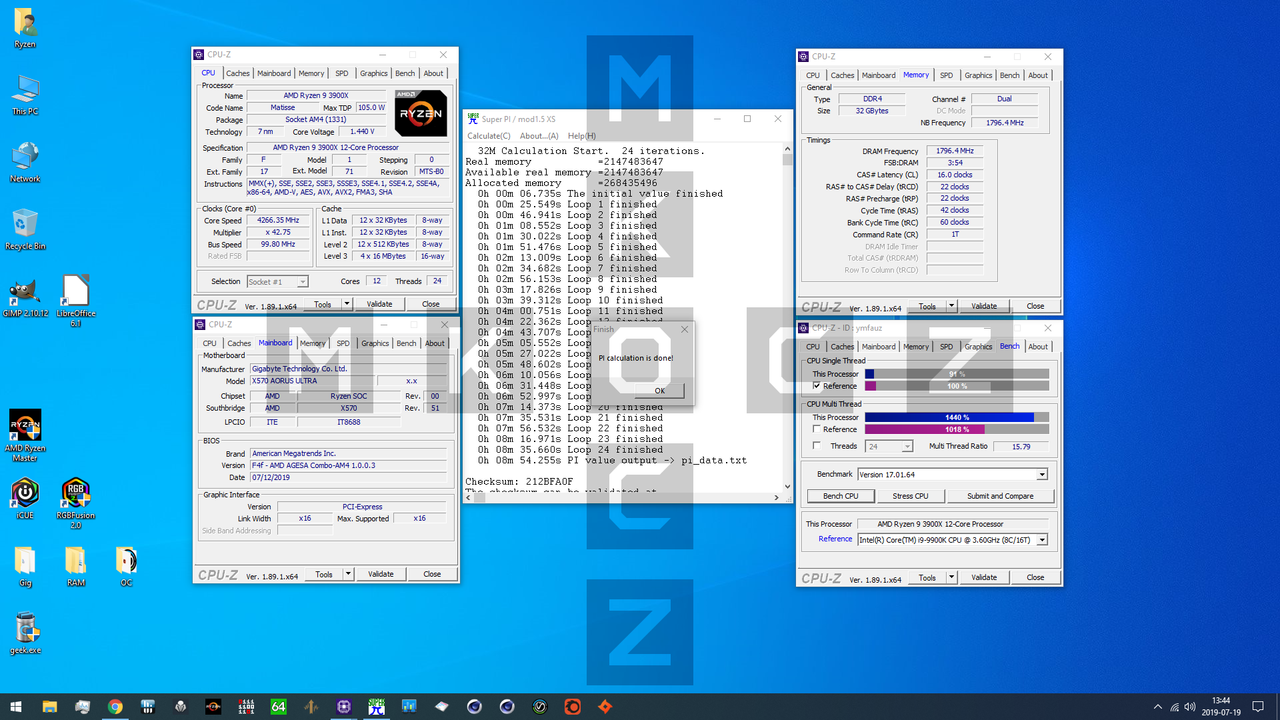The width and height of the screenshot is (1280, 720).
Task: Switch to Graphics tab in CPU-Z Mainboard window
Action: pyautogui.click(x=375, y=343)
